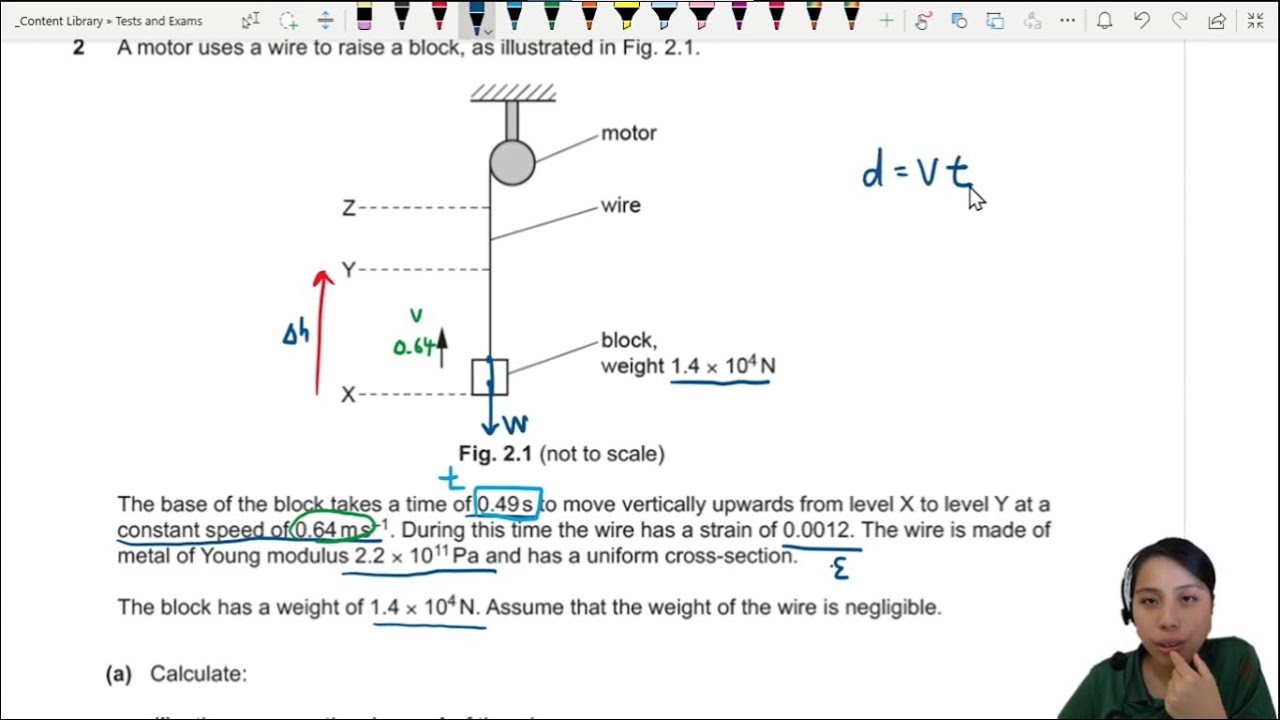The width and height of the screenshot is (1280, 720).
Task: Select the orange pen
Action: (x=589, y=18)
